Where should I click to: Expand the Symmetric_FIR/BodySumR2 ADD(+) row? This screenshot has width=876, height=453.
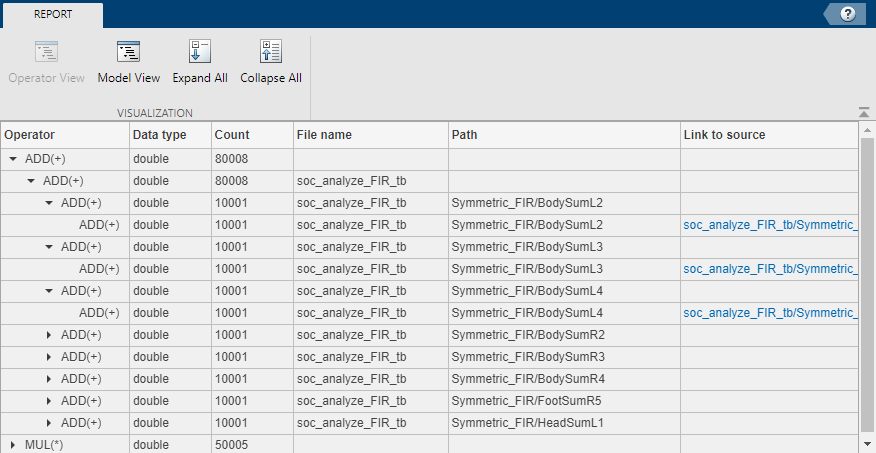point(49,335)
